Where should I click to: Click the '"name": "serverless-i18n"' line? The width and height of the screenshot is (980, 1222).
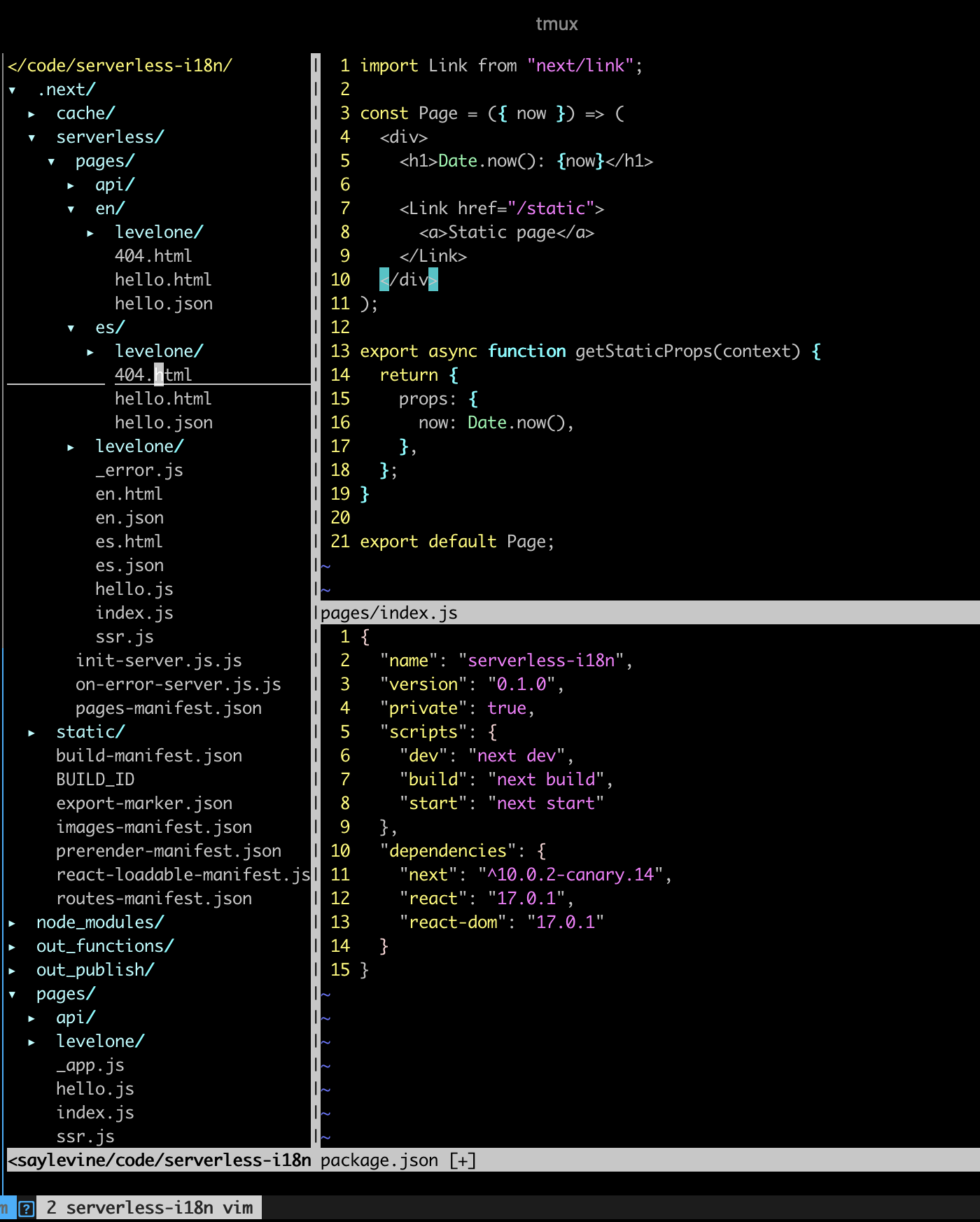pos(506,661)
